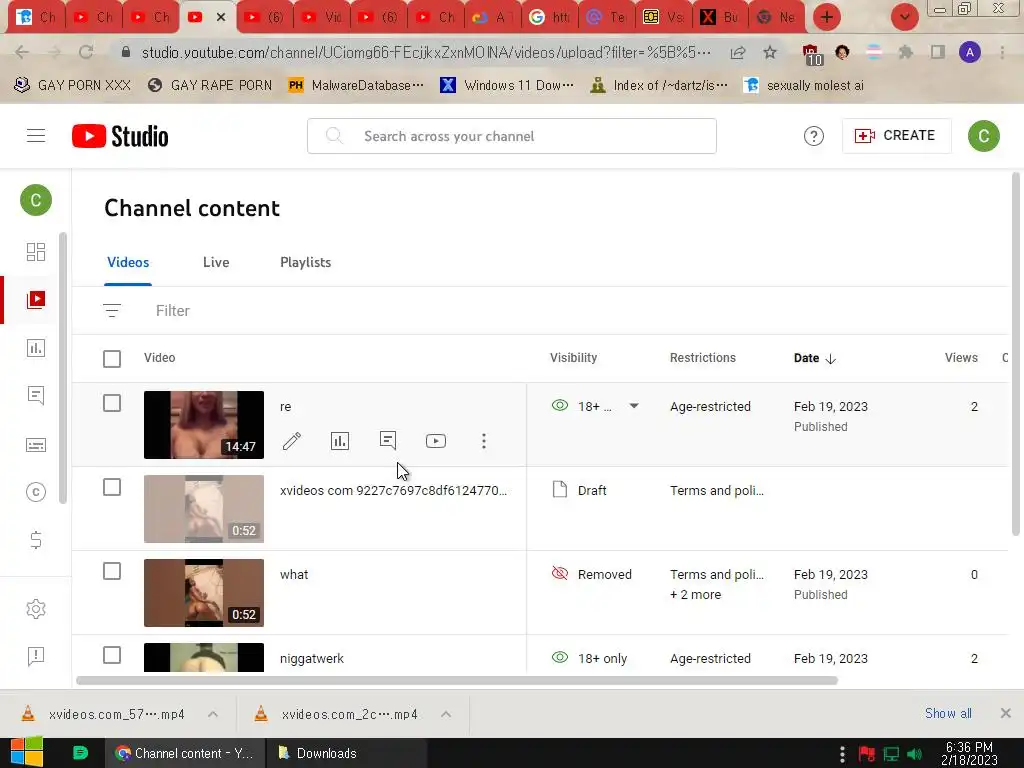Open the three-dot Options for video "re"
The image size is (1024, 768).
point(484,441)
